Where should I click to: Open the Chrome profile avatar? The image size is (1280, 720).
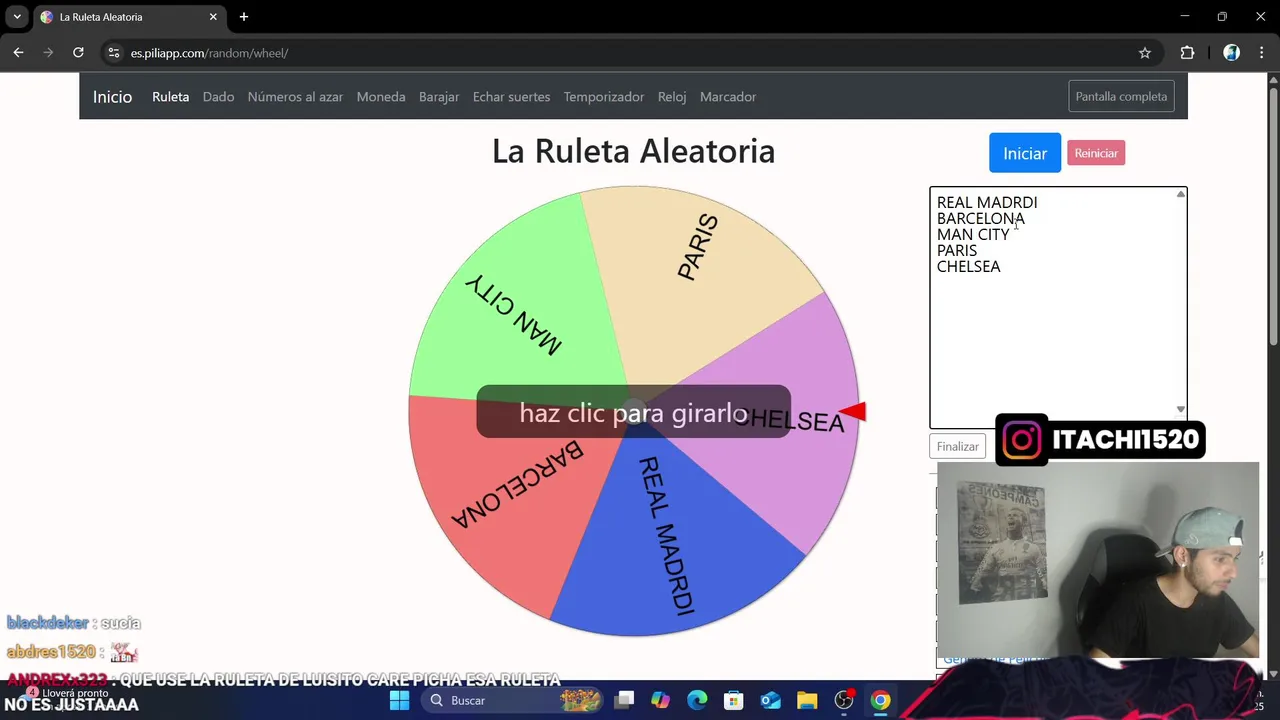[1231, 53]
